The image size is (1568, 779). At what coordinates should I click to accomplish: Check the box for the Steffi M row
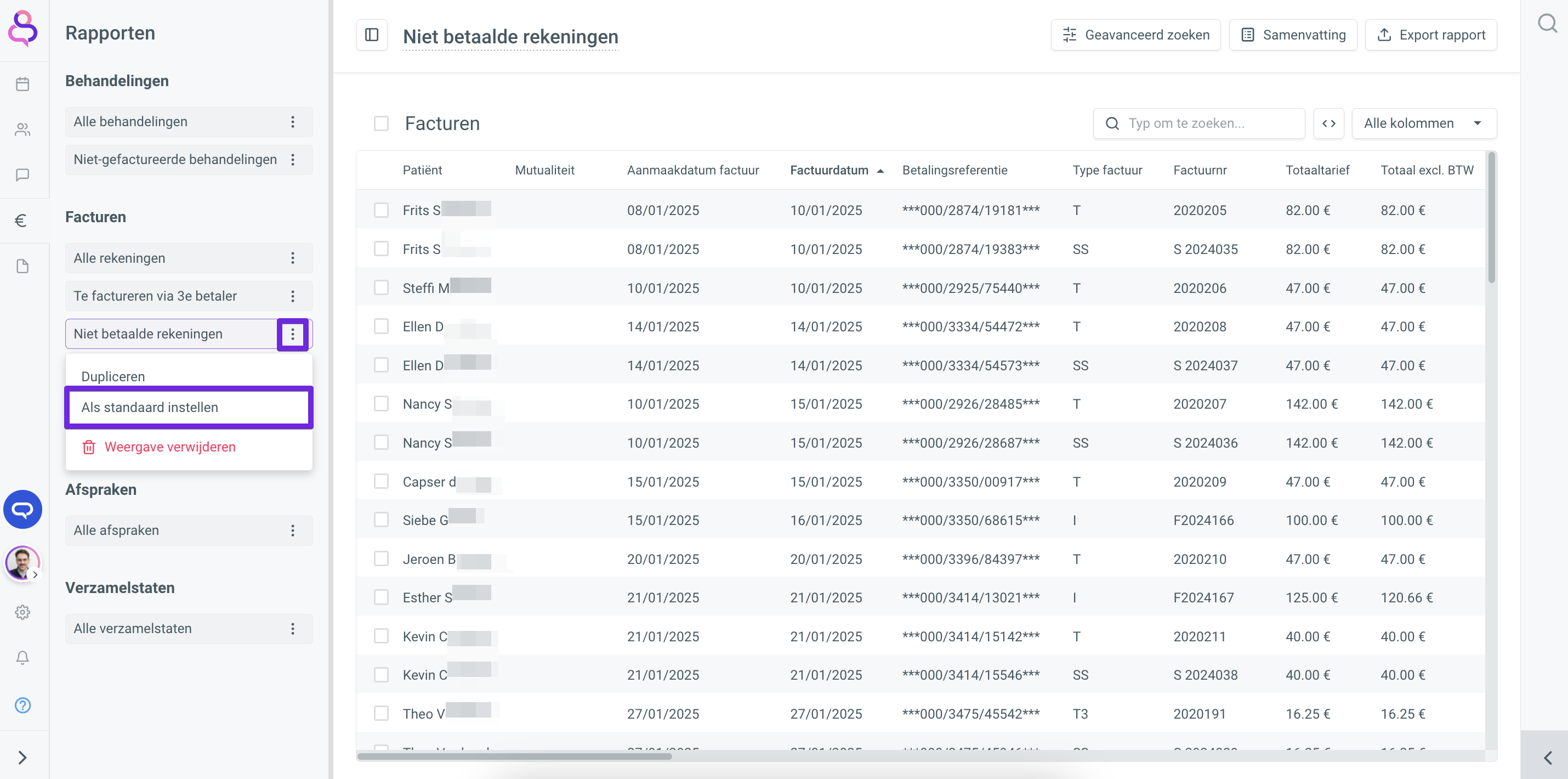(x=381, y=287)
